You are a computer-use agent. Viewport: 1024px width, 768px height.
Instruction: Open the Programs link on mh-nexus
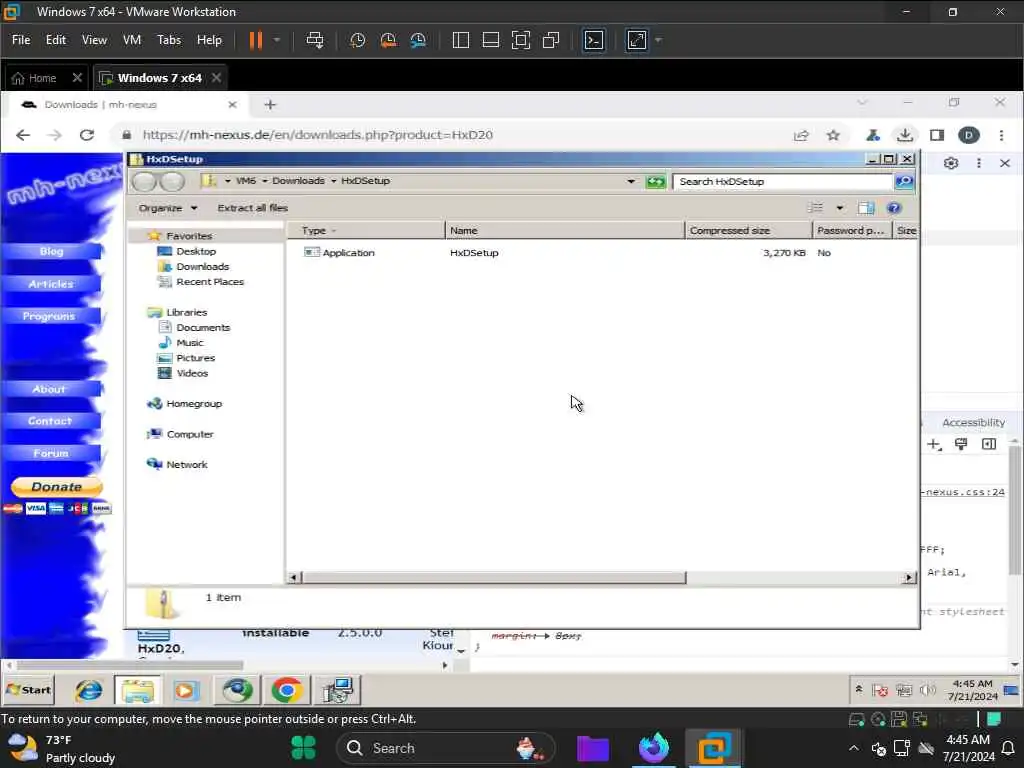49,316
